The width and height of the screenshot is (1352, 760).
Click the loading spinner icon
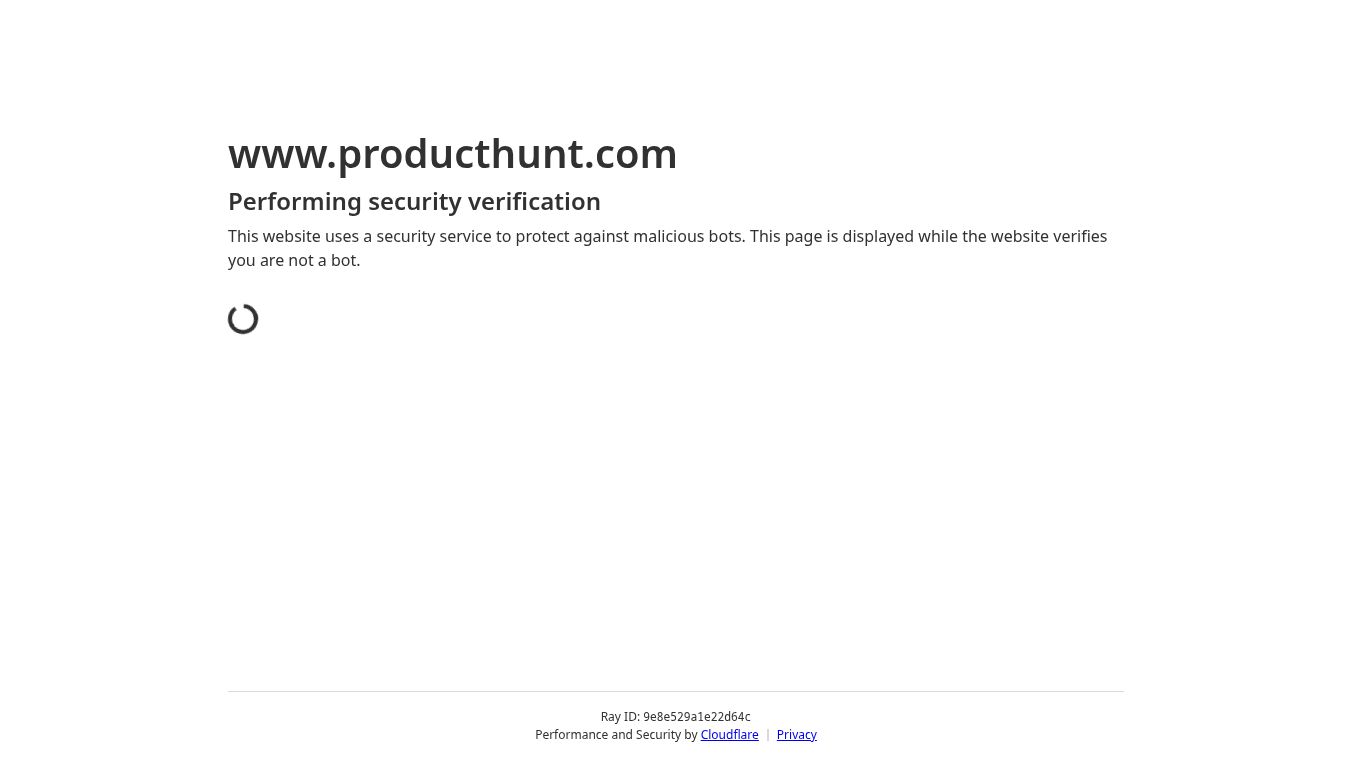243,319
